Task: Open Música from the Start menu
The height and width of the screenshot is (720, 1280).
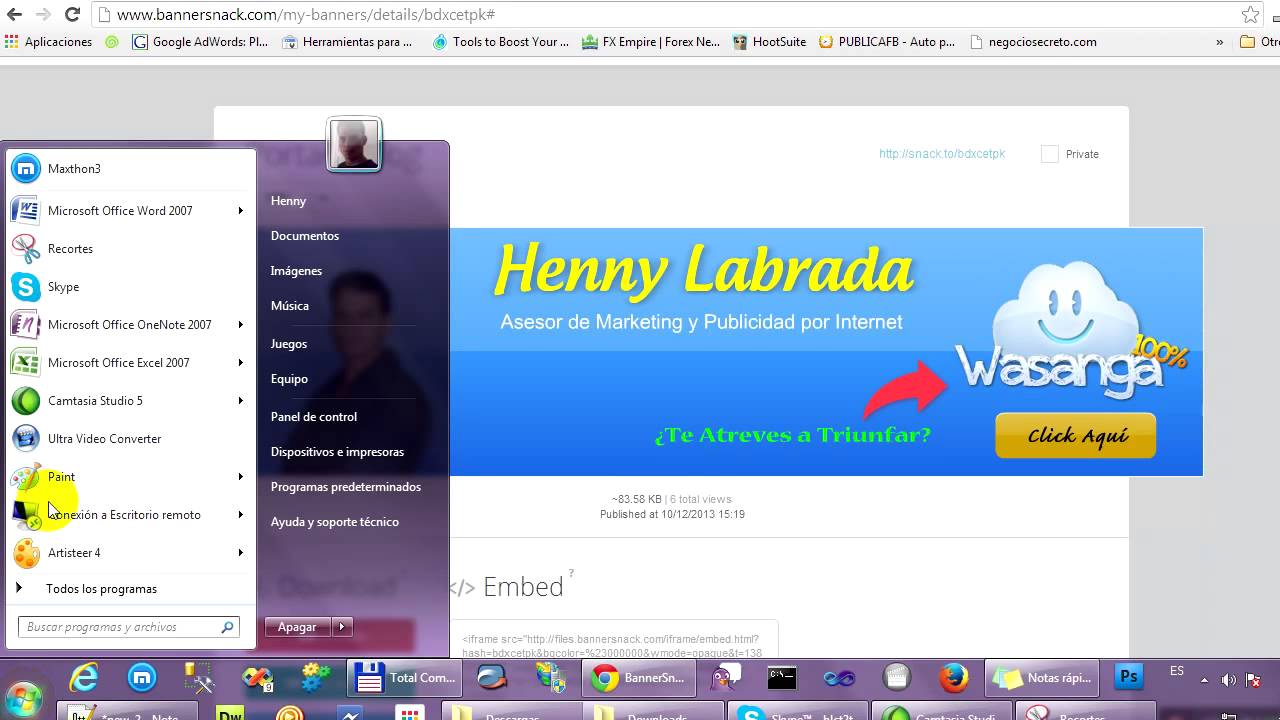Action: click(x=290, y=306)
